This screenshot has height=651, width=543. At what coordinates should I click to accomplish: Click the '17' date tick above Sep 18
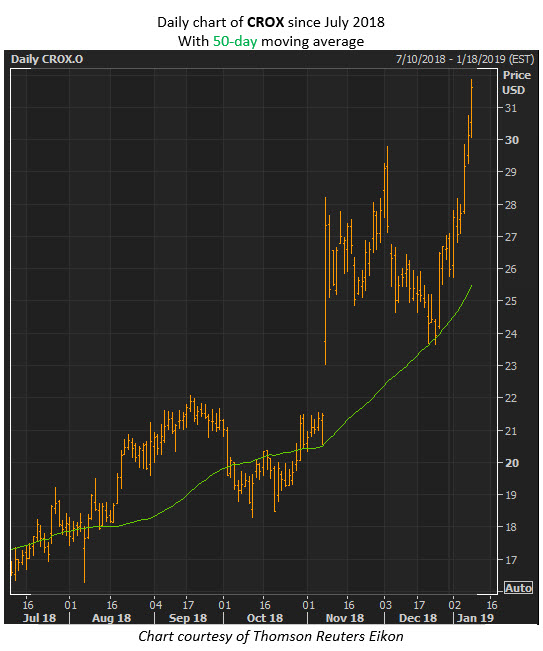click(188, 605)
